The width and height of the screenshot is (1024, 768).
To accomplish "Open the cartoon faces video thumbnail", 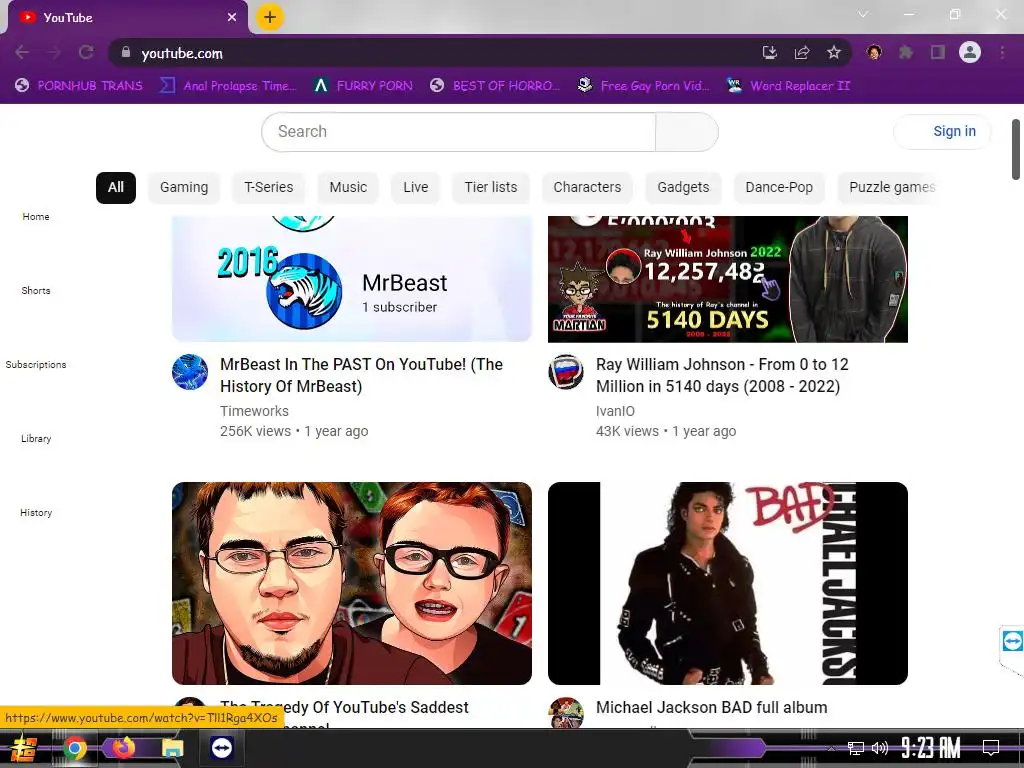I will (352, 583).
